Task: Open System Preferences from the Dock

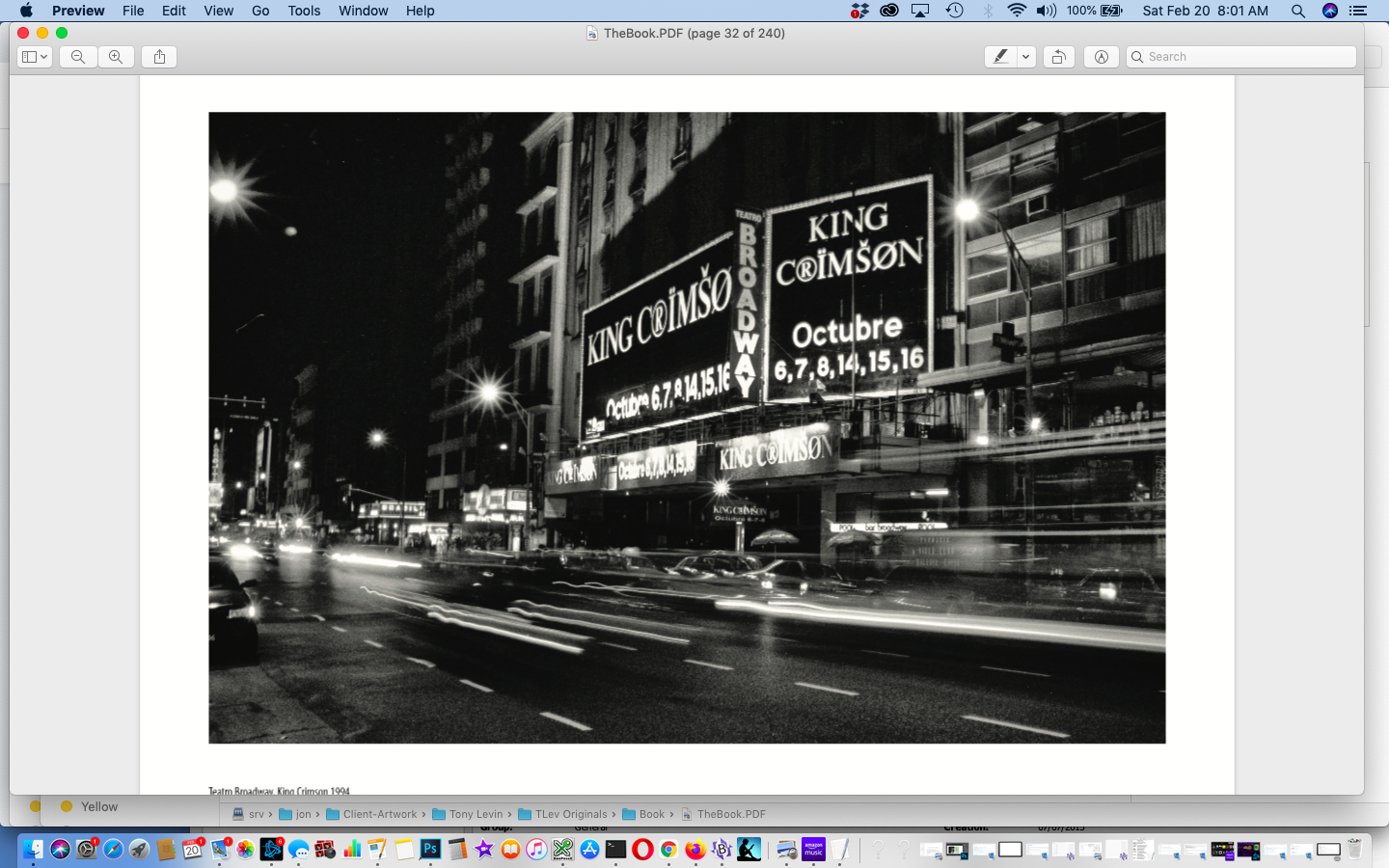Action: [87, 849]
